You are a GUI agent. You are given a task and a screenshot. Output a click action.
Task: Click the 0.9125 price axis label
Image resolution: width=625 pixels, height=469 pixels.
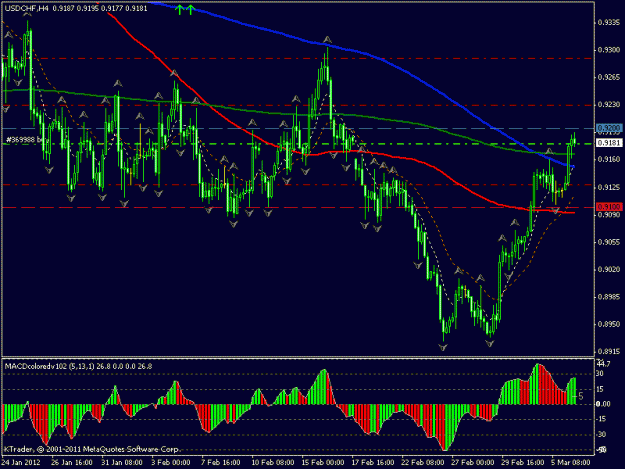[609, 187]
